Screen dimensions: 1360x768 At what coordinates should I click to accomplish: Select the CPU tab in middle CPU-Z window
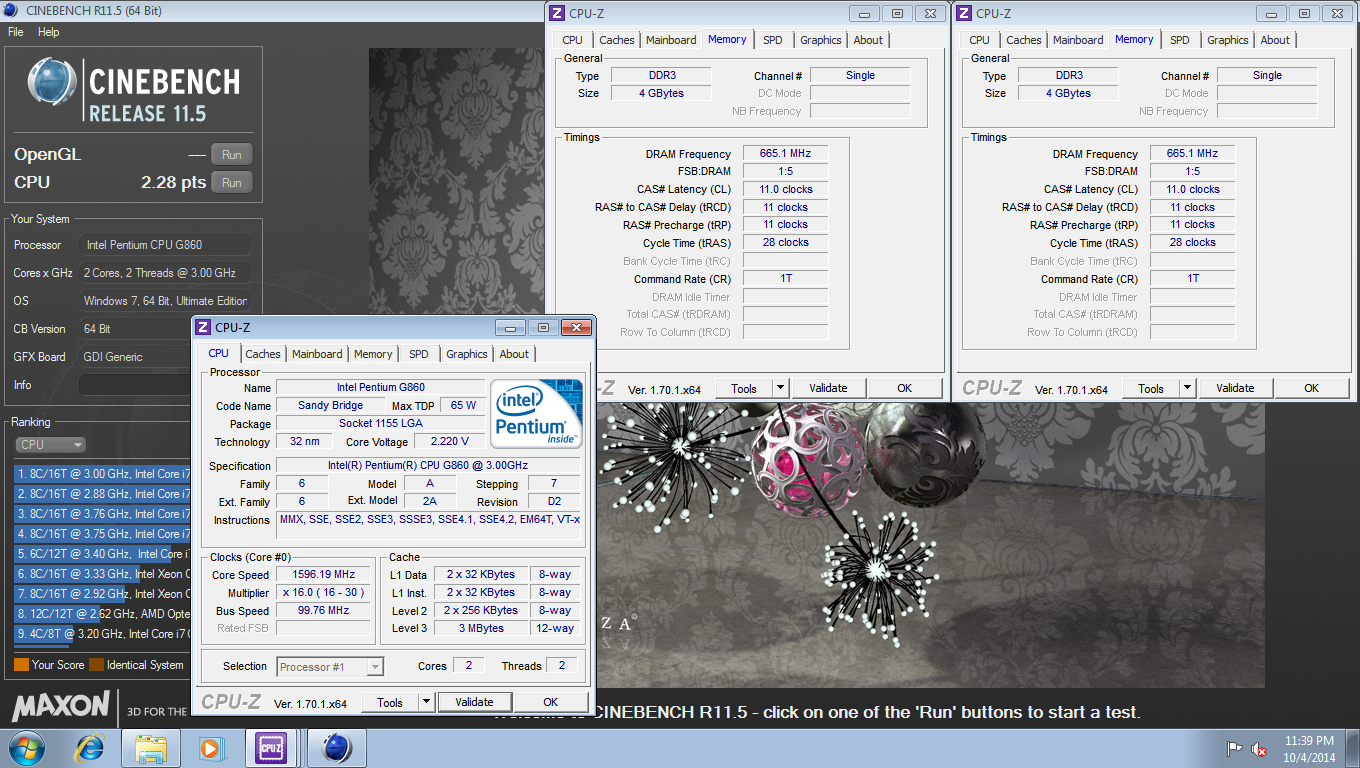pyautogui.click(x=573, y=40)
